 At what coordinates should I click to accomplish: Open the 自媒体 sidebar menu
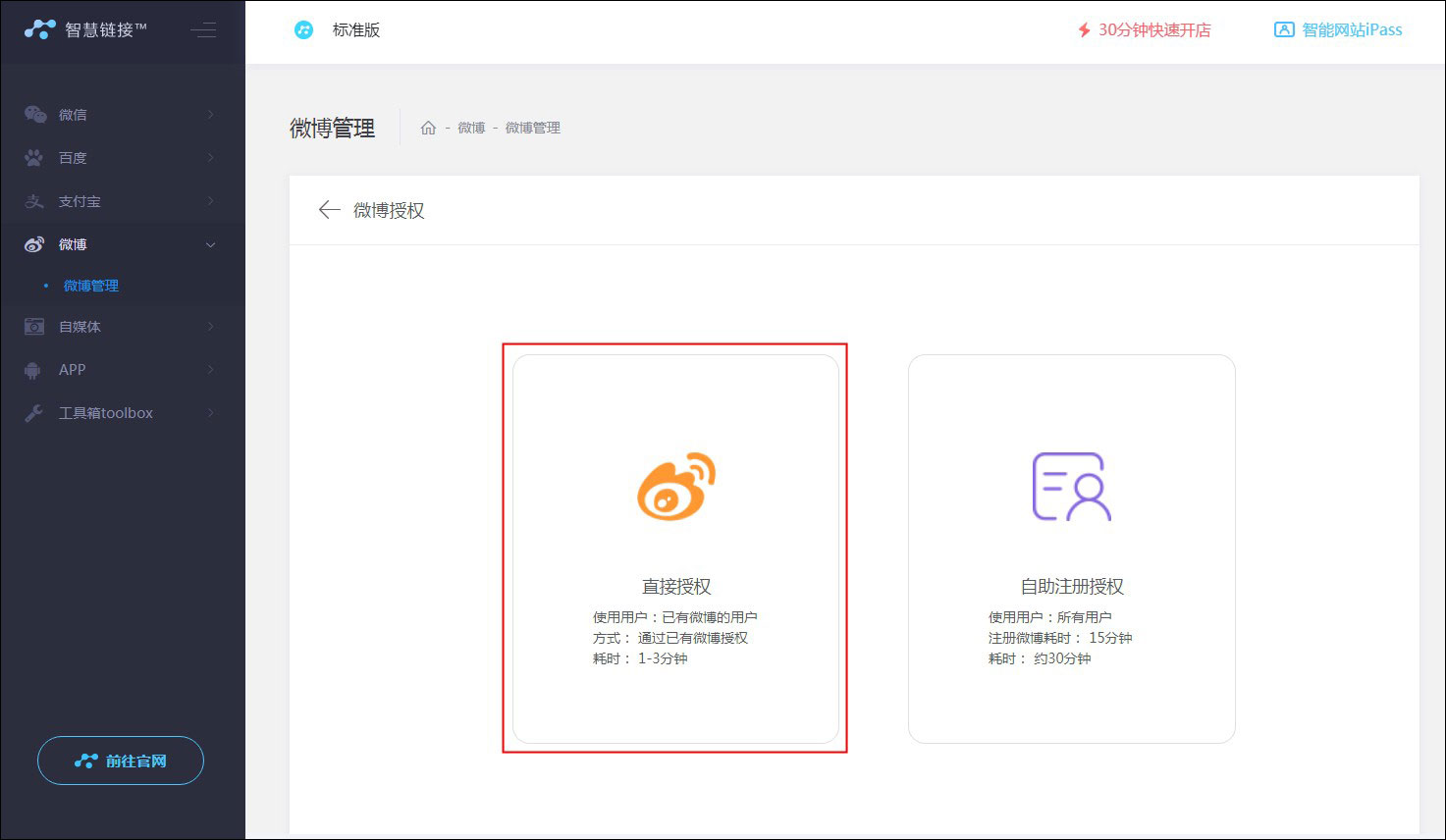(x=123, y=327)
